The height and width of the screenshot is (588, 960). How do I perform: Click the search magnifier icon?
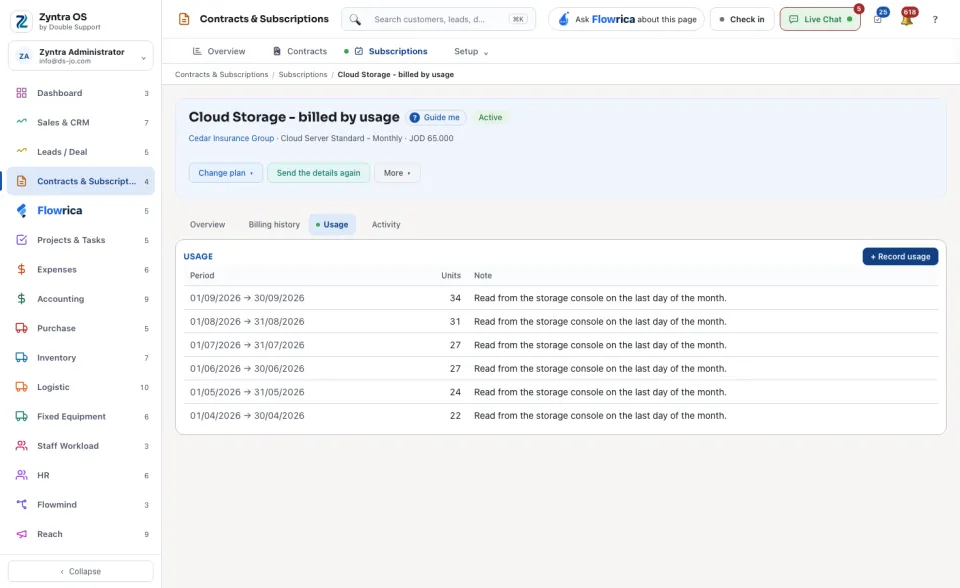[x=355, y=20]
